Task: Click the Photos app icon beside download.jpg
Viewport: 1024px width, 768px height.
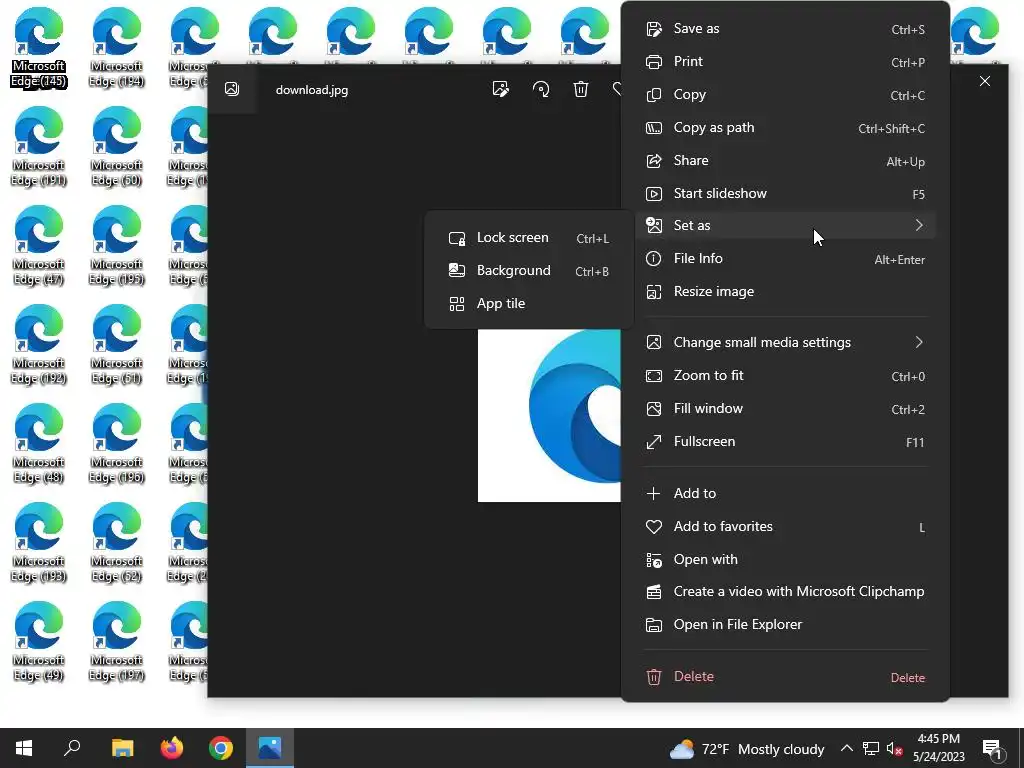Action: 232,89
